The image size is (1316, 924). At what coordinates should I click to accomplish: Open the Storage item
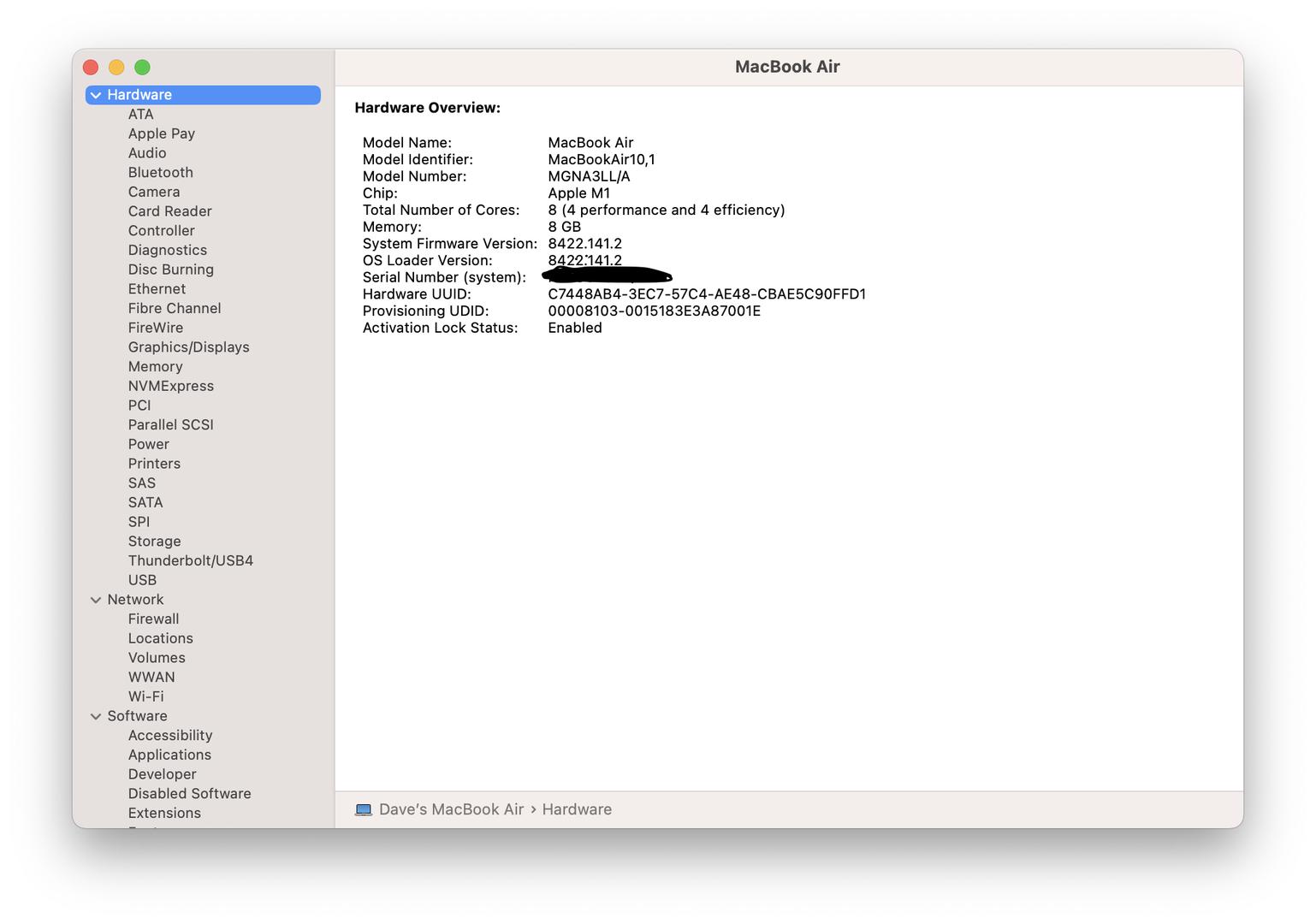click(x=155, y=542)
